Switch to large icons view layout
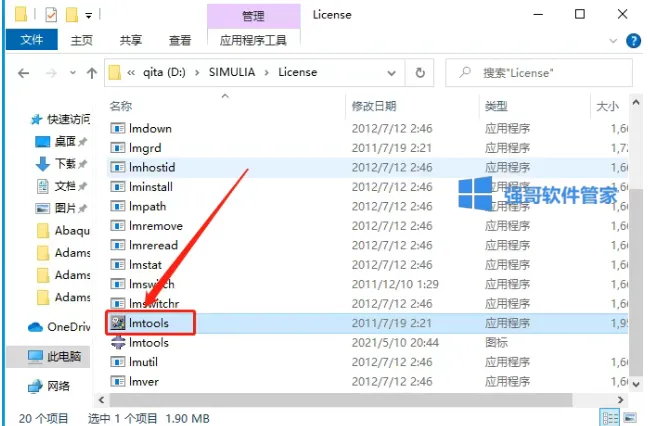 [629, 418]
